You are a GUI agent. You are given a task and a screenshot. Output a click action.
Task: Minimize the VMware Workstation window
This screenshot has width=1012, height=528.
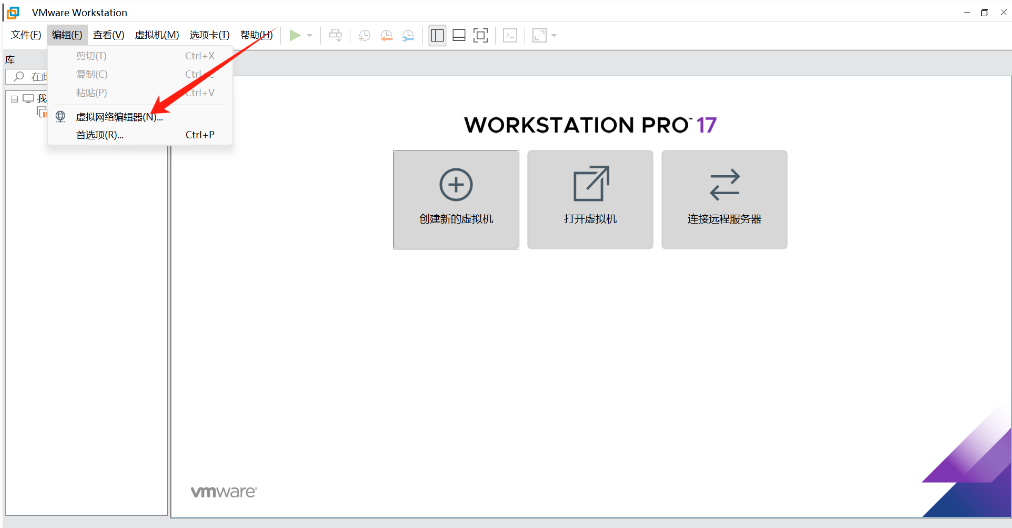pyautogui.click(x=967, y=12)
